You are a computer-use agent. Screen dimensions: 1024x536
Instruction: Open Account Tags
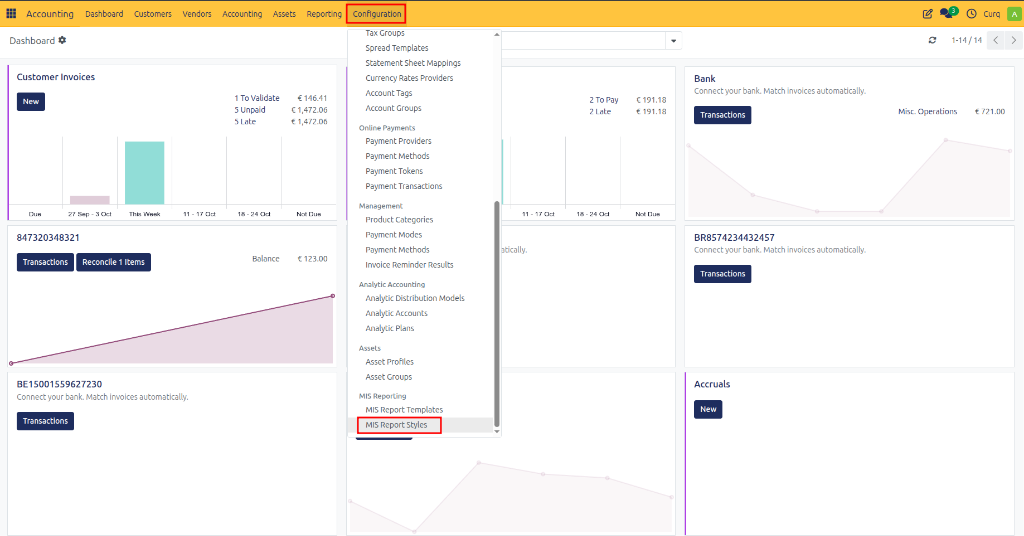[x=389, y=93]
